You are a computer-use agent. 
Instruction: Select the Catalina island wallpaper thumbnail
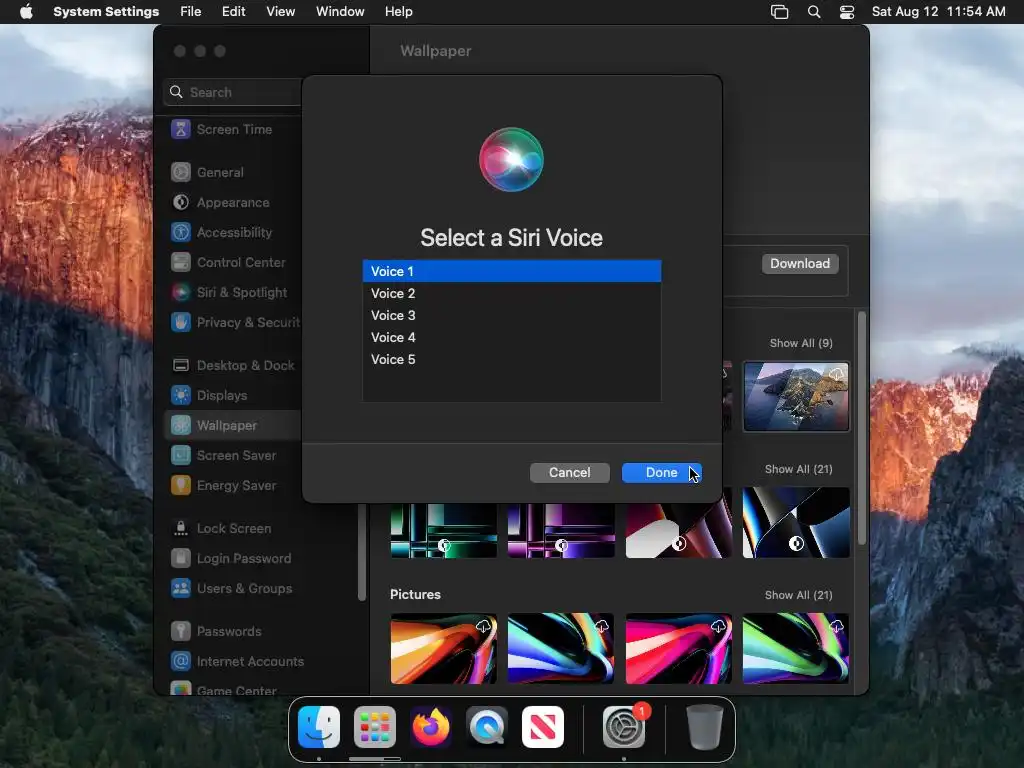click(796, 397)
